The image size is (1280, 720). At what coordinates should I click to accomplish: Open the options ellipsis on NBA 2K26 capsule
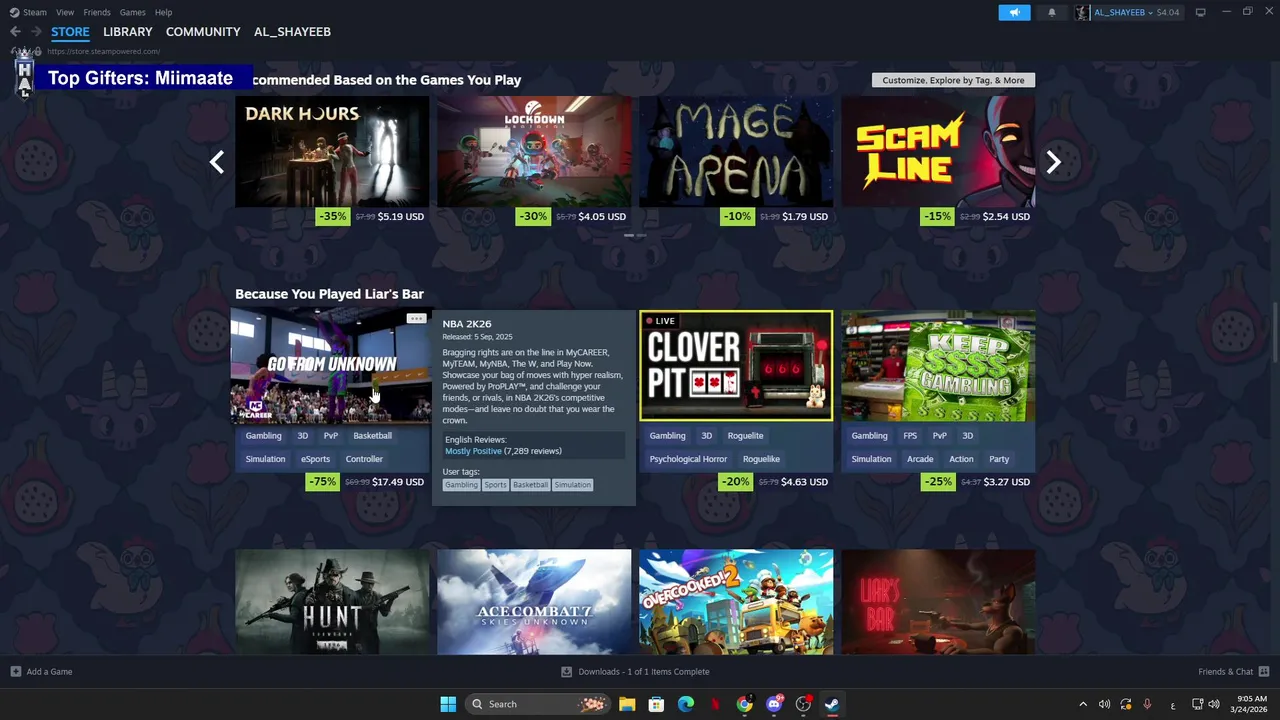pyautogui.click(x=416, y=319)
